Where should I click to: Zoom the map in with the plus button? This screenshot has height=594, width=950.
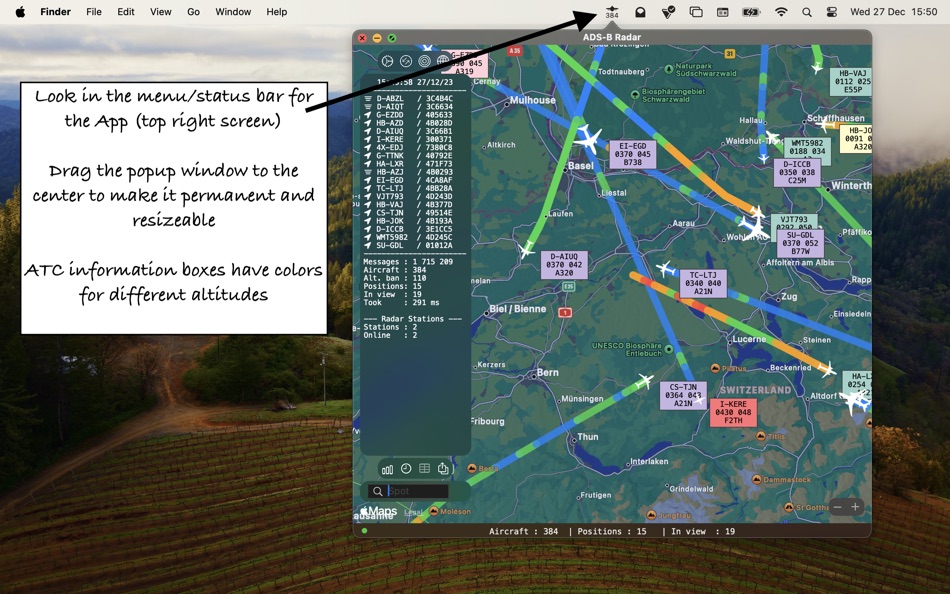pos(855,507)
